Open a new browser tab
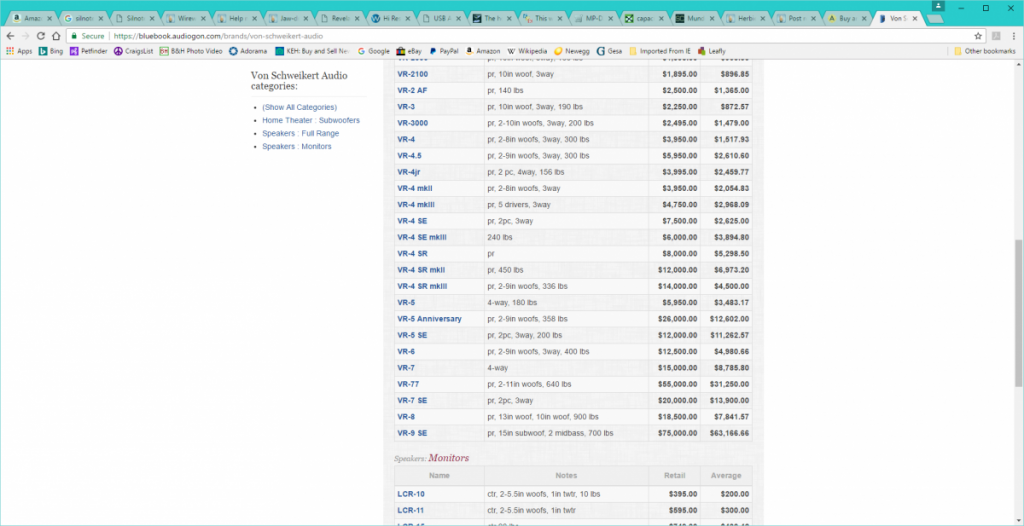Viewport: 1024px width, 526px height. (935, 19)
